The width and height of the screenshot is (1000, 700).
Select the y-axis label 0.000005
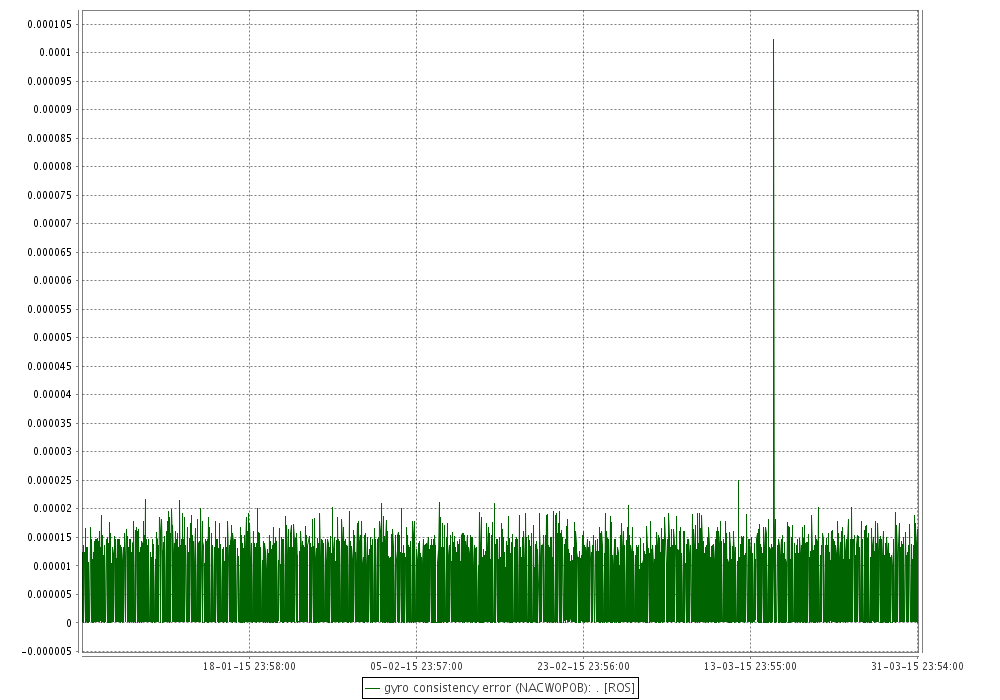point(50,594)
